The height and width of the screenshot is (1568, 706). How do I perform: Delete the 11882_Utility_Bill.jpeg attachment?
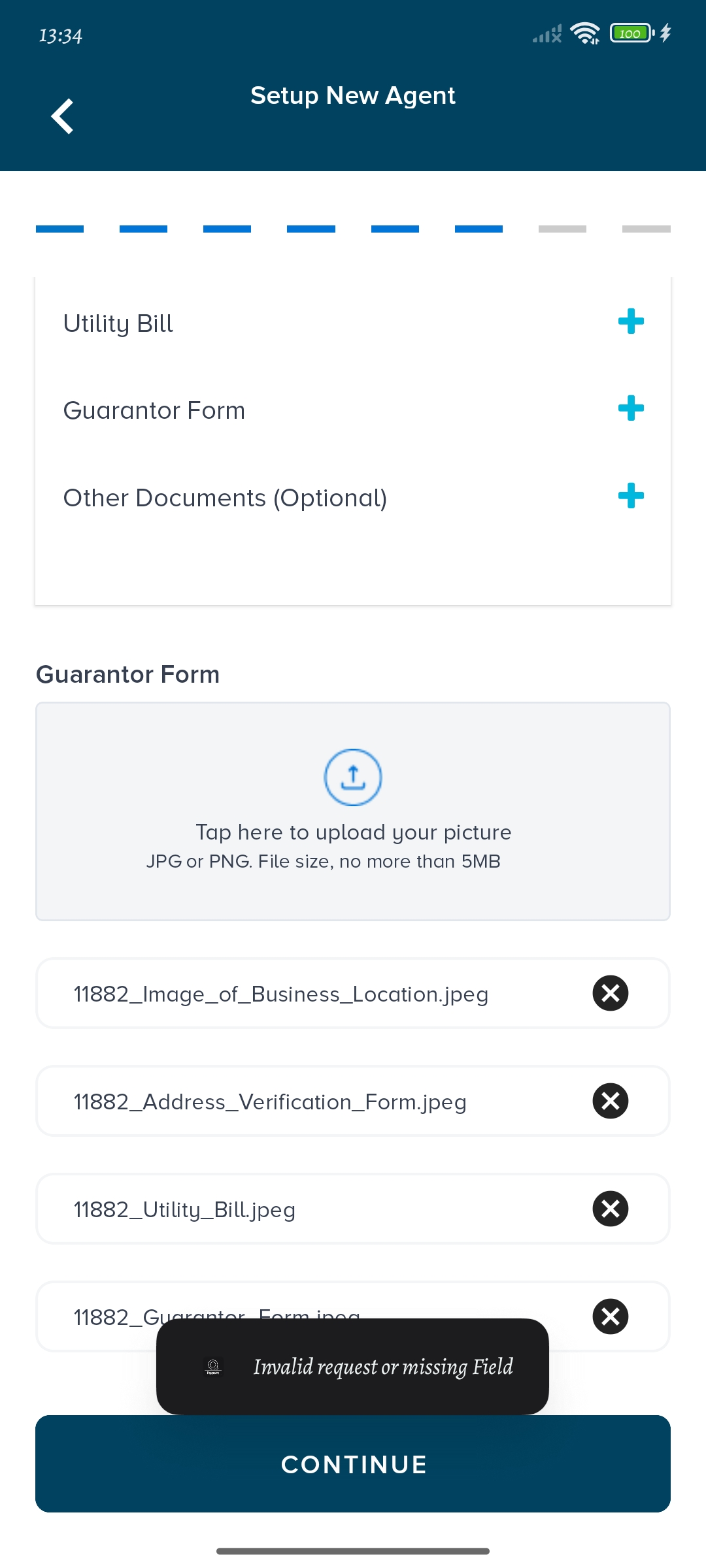coord(610,1209)
